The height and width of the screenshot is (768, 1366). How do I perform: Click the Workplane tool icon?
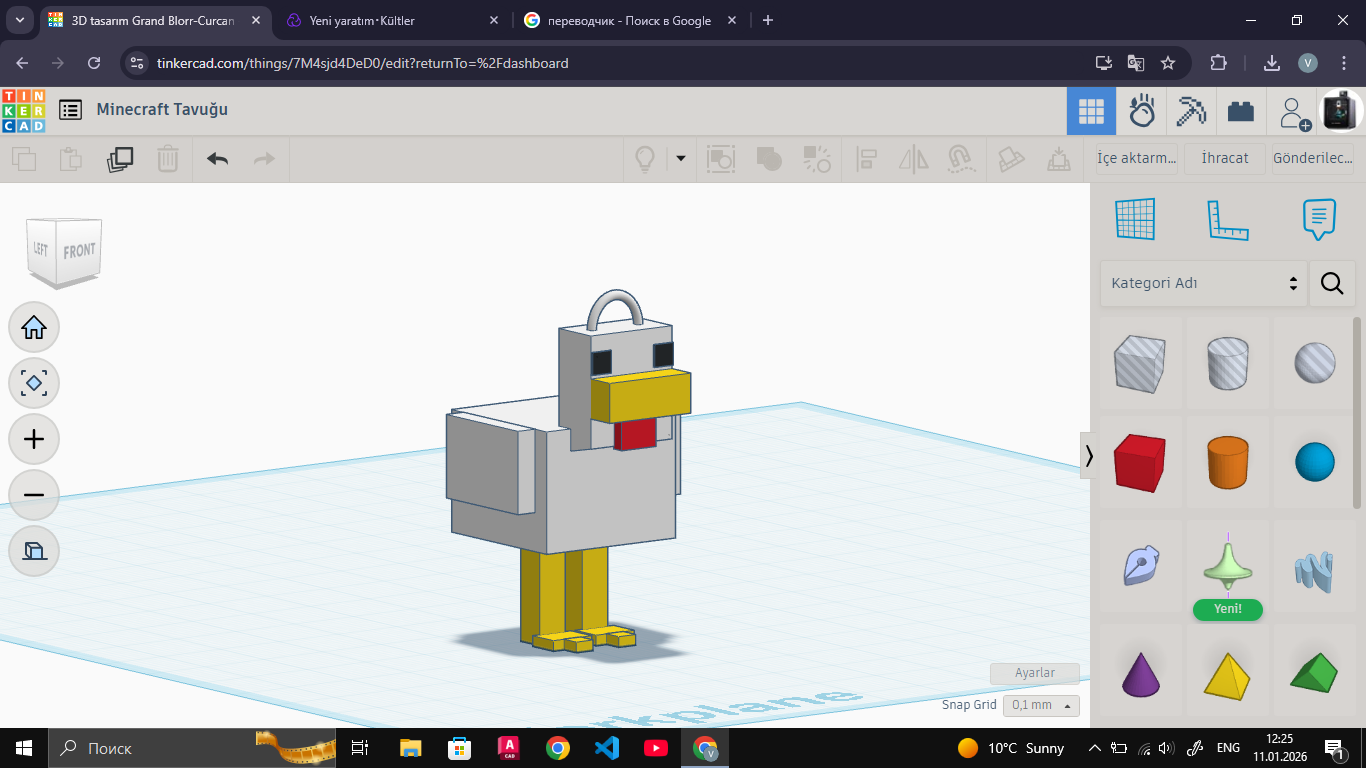(x=1134, y=219)
